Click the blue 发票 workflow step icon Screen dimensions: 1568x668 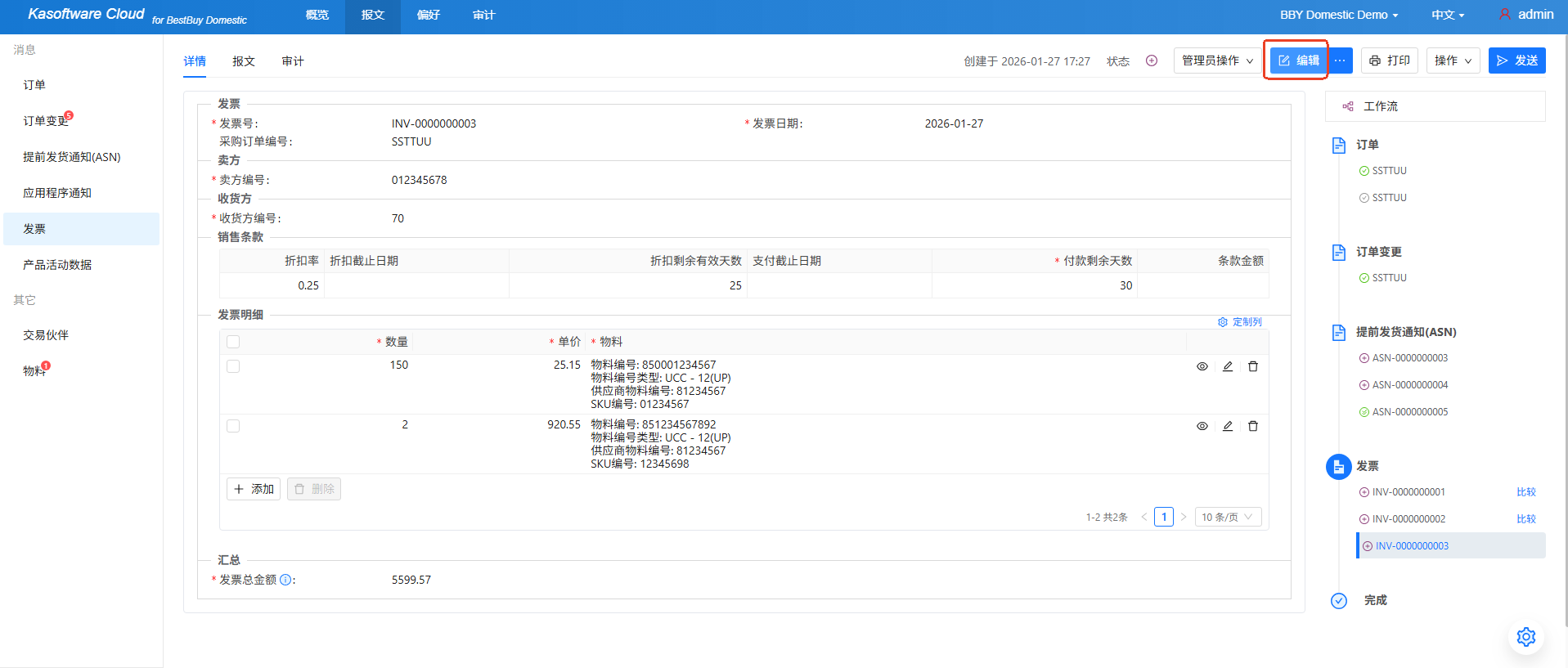coord(1339,467)
